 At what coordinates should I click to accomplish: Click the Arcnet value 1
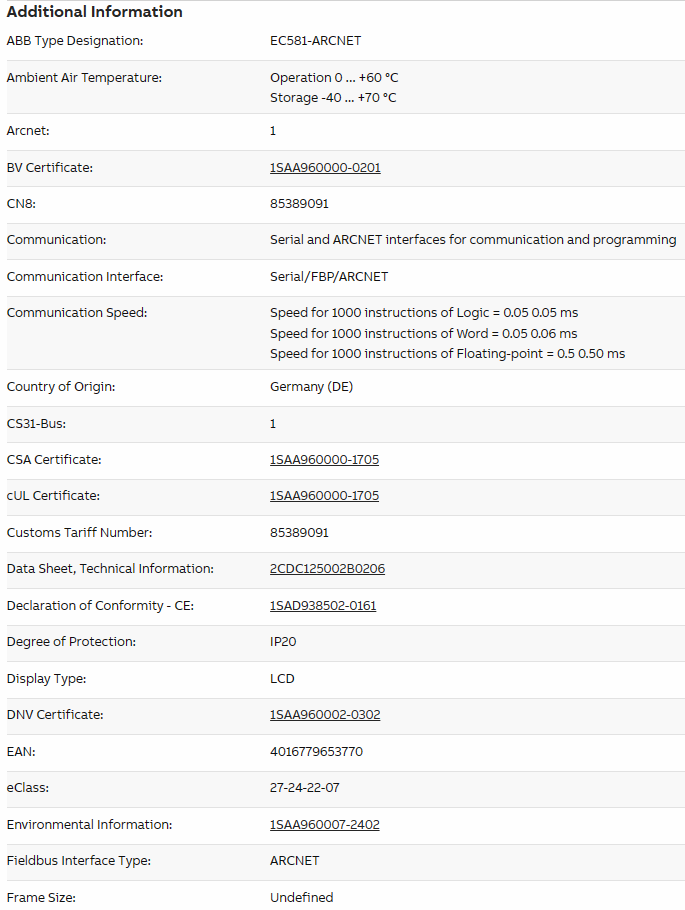click(273, 131)
